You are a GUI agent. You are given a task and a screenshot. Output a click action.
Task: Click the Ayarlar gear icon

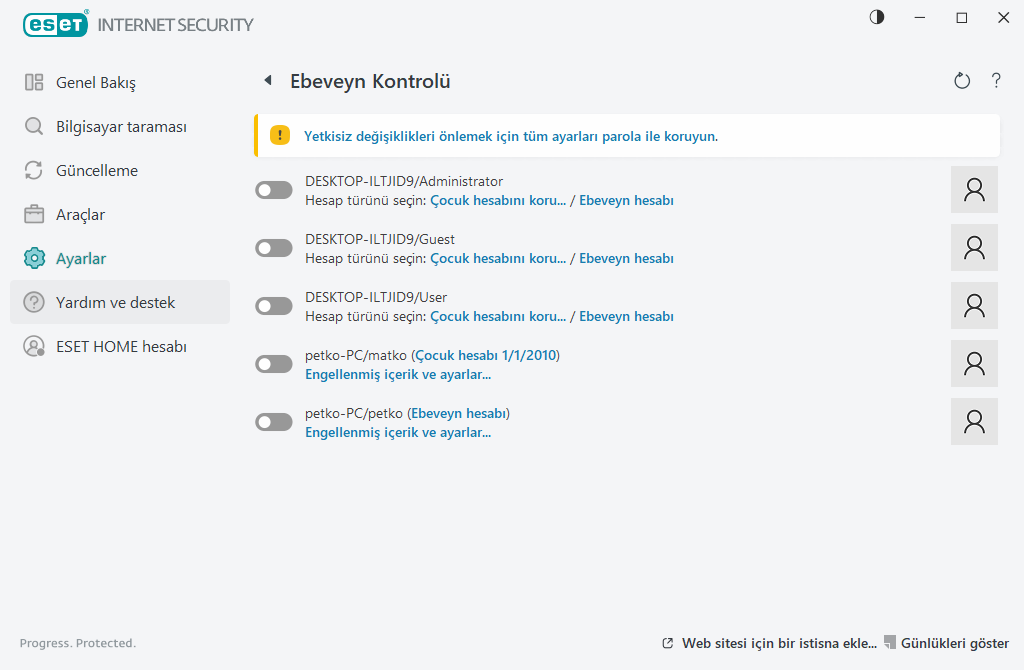coord(34,259)
